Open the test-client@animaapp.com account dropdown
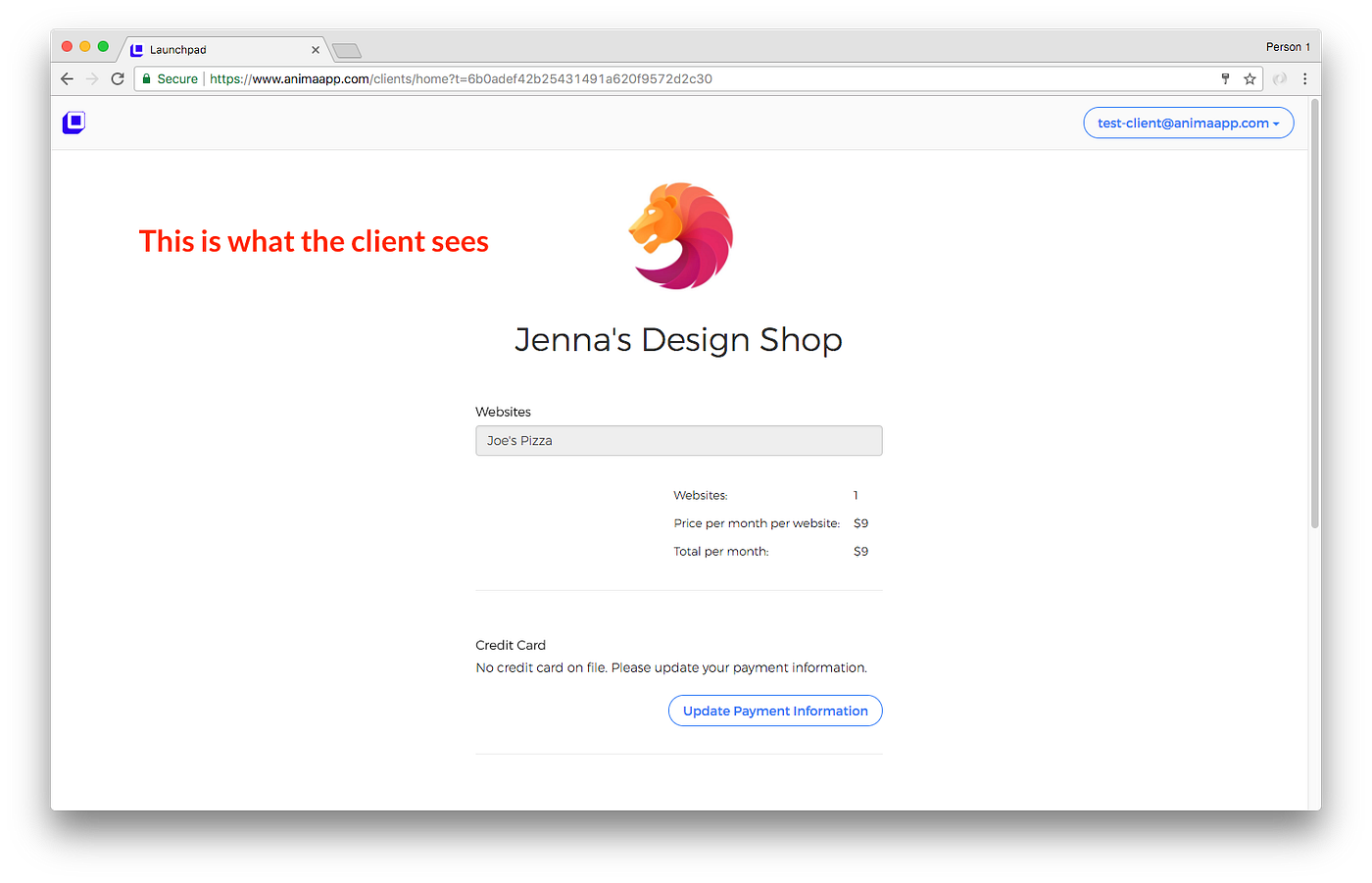Viewport: 1372px width, 883px height. tap(1188, 123)
